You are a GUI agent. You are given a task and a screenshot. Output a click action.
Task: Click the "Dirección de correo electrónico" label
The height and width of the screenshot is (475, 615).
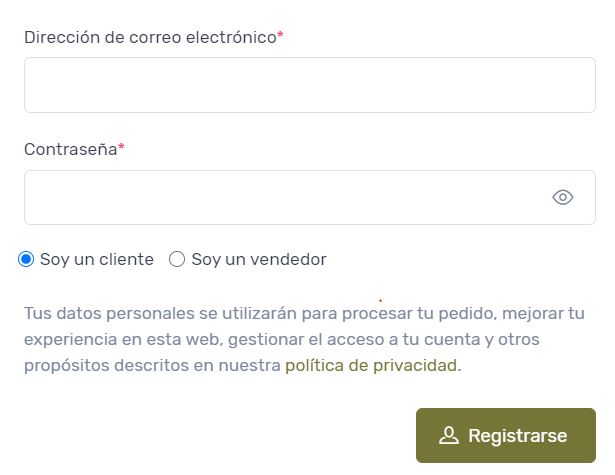[150, 38]
